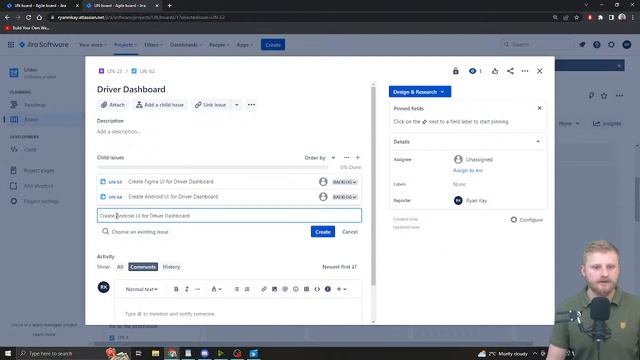The width and height of the screenshot is (640, 360).
Task: Open Backlog status dropdown on Android UI row
Action: [x=344, y=197]
